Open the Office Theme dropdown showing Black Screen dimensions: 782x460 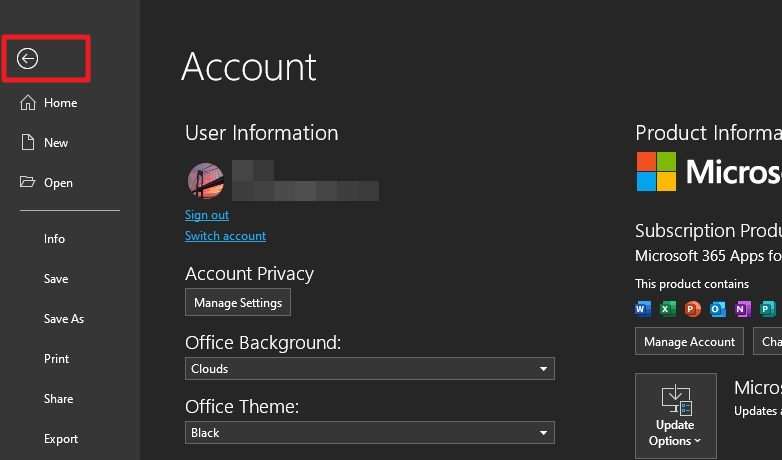tap(370, 433)
